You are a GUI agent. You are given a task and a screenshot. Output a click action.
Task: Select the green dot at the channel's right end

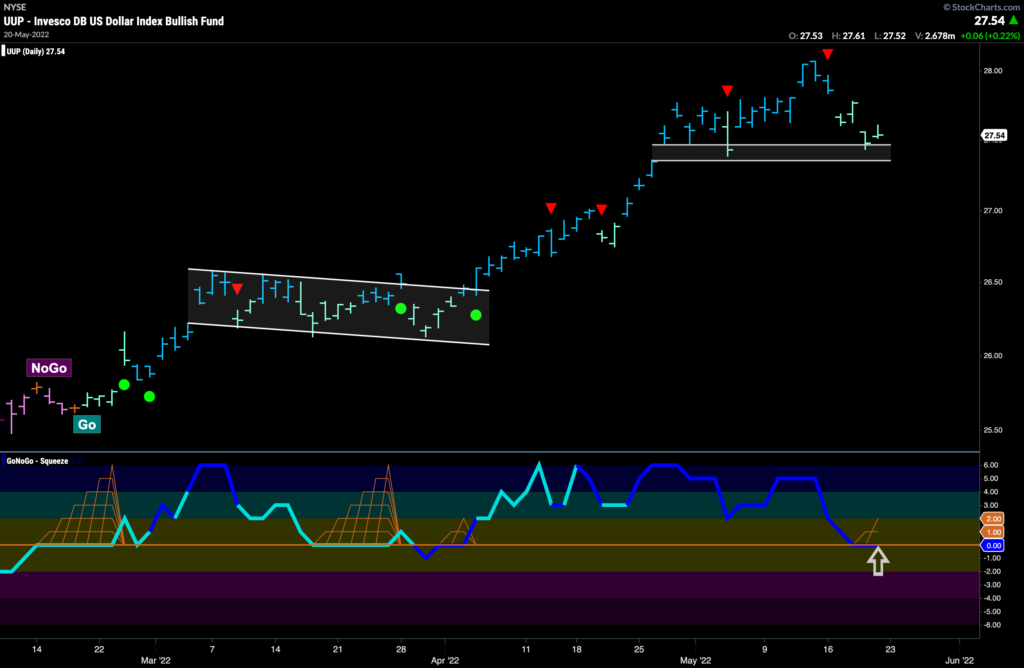click(x=476, y=315)
